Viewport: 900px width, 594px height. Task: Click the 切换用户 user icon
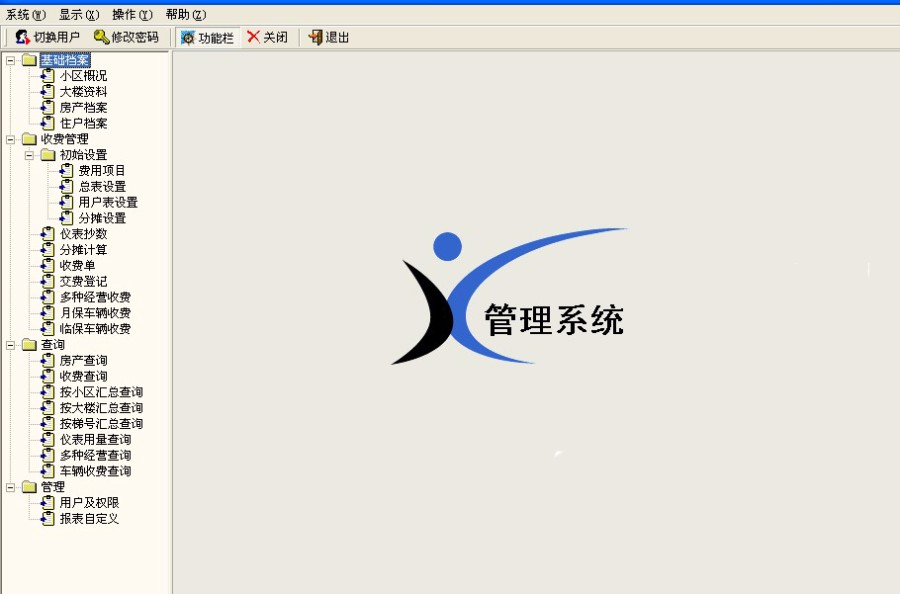(22, 37)
